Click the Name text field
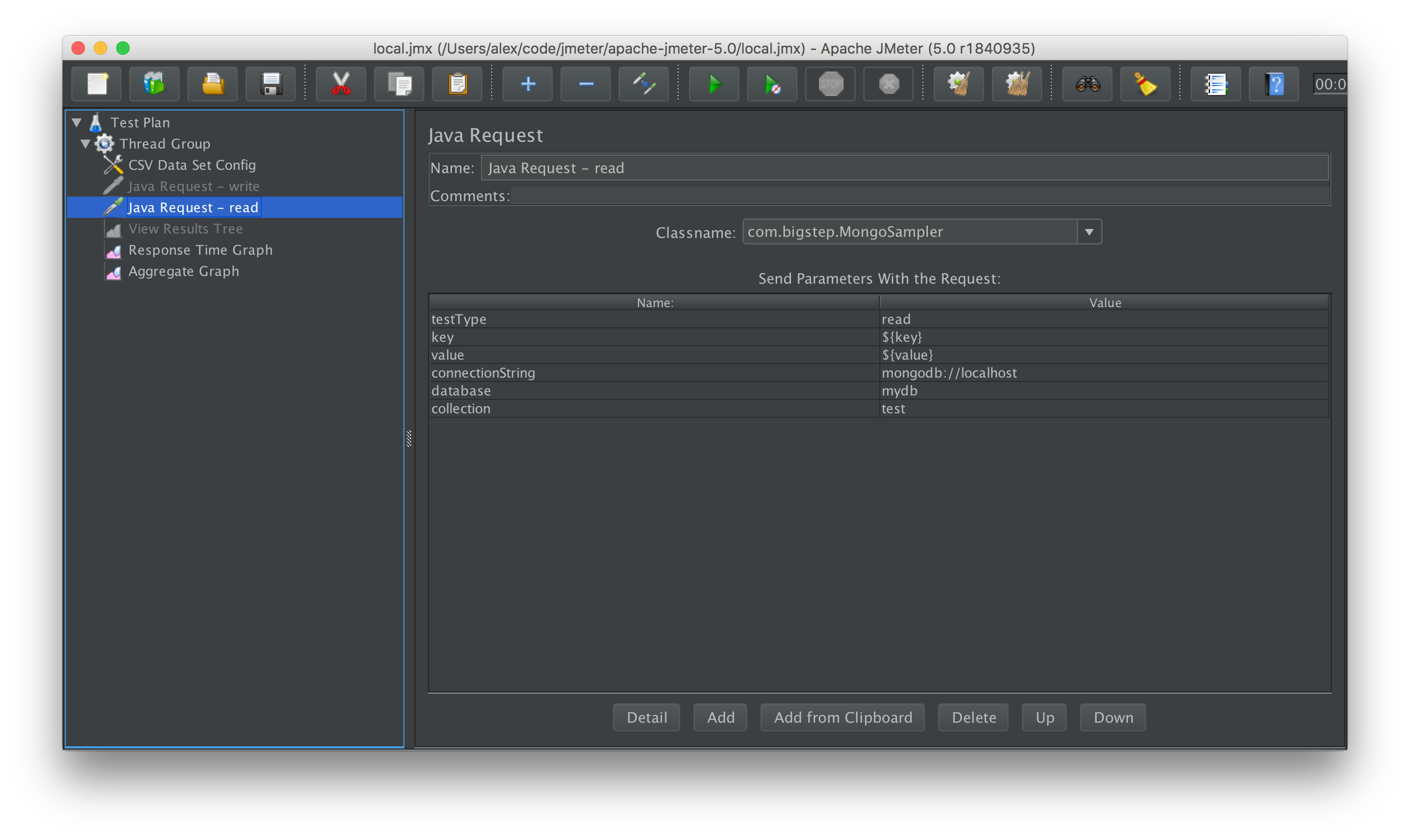 pos(903,168)
